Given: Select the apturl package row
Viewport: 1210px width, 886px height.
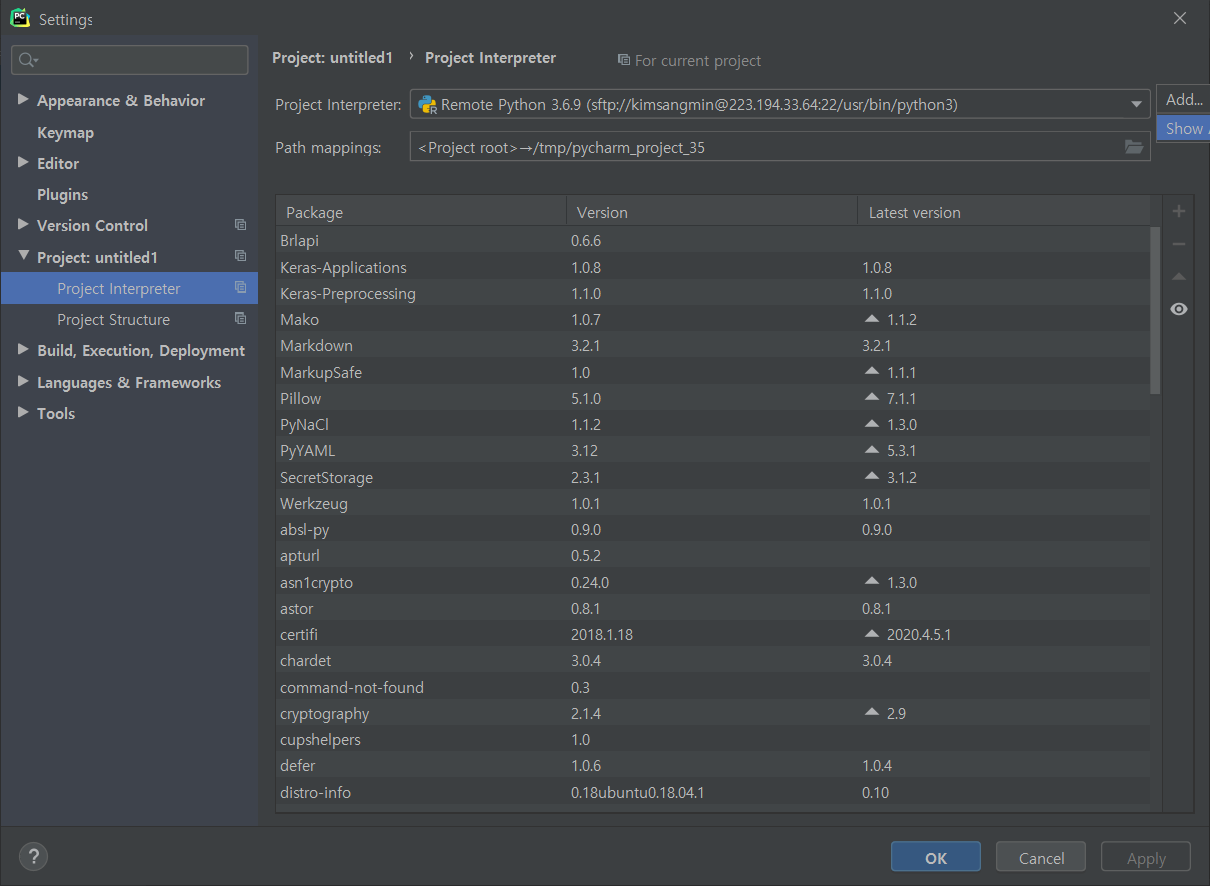Looking at the screenshot, I should pos(713,555).
